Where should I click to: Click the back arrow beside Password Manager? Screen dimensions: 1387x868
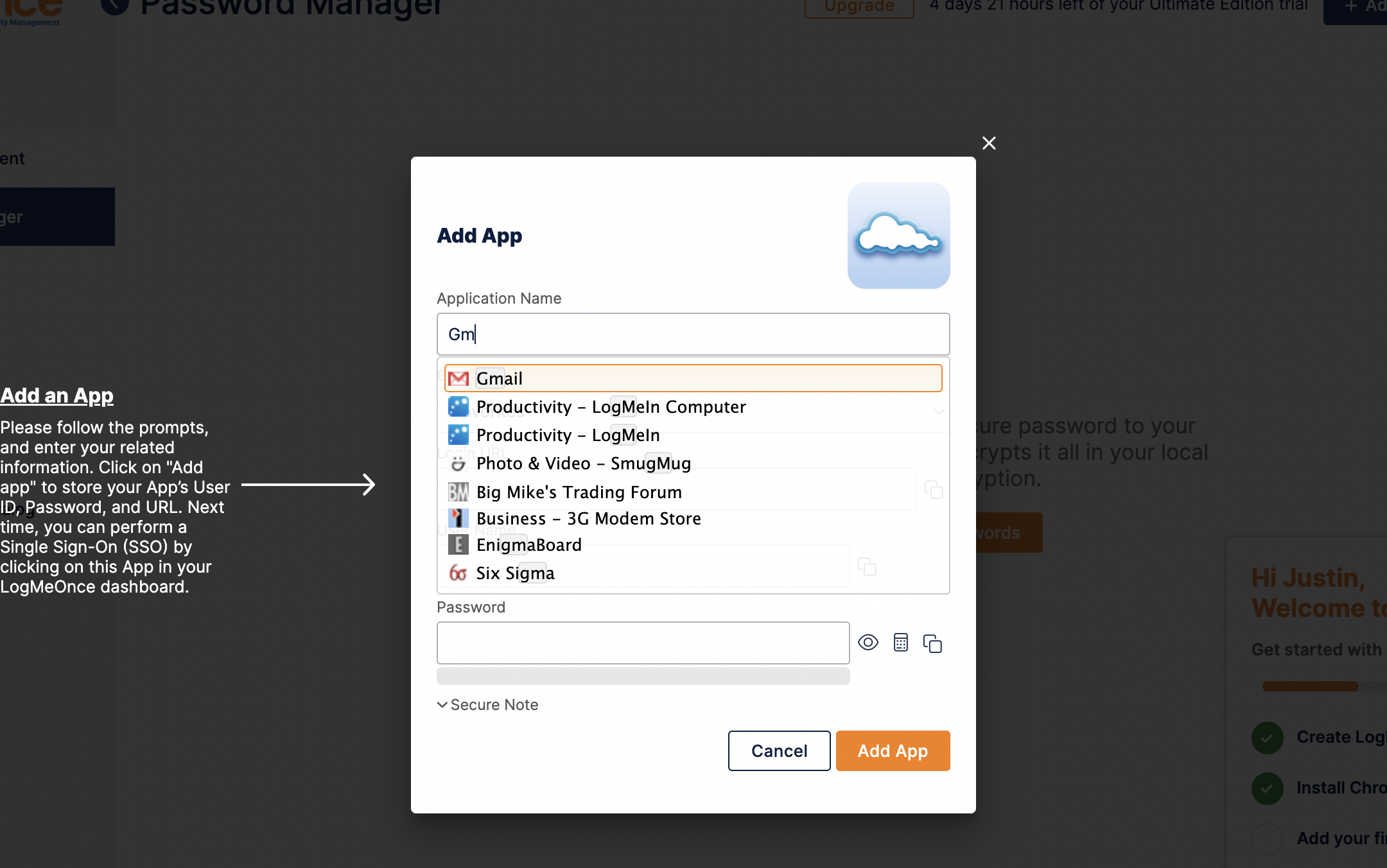pyautogui.click(x=114, y=5)
